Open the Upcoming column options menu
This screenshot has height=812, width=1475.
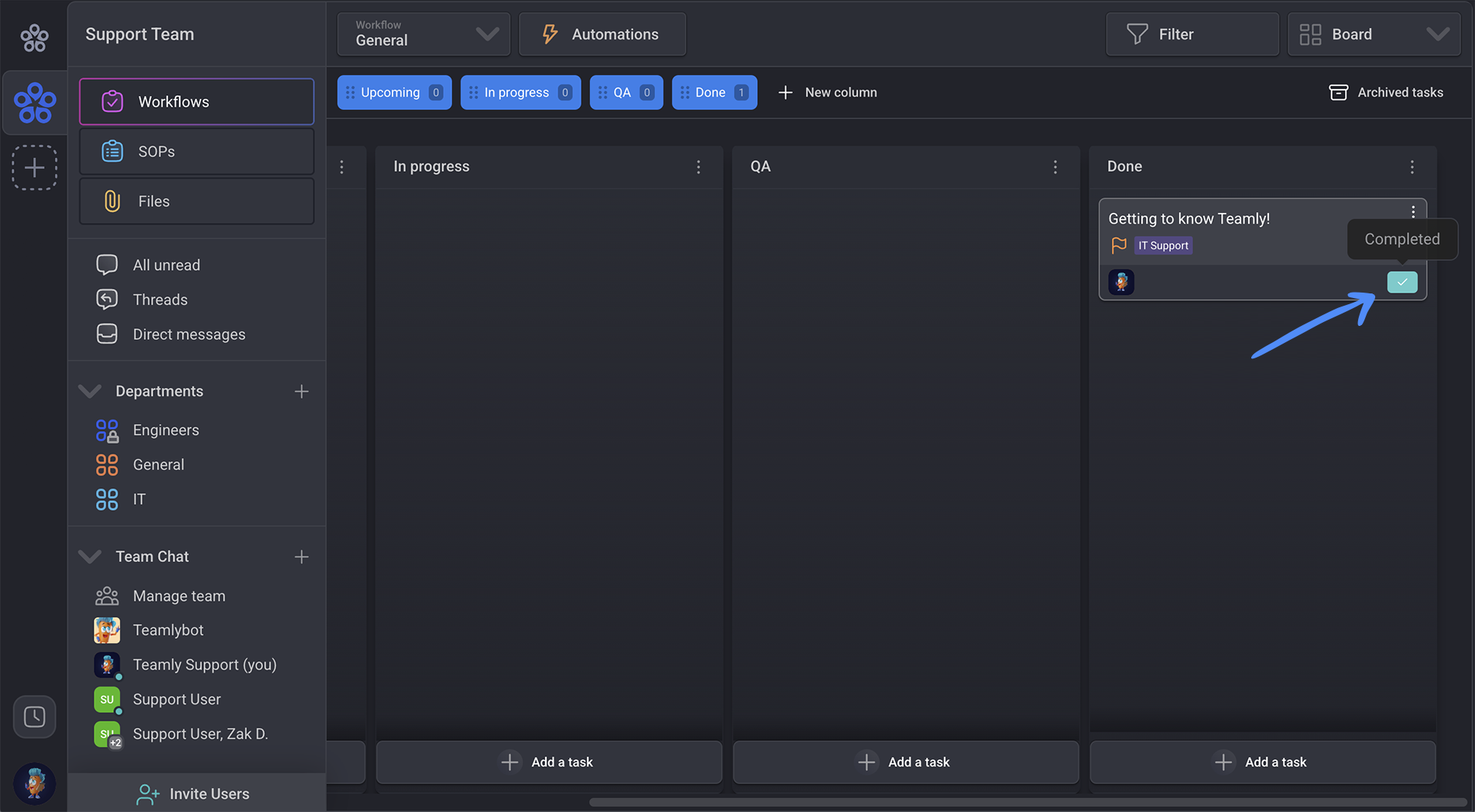(x=341, y=166)
